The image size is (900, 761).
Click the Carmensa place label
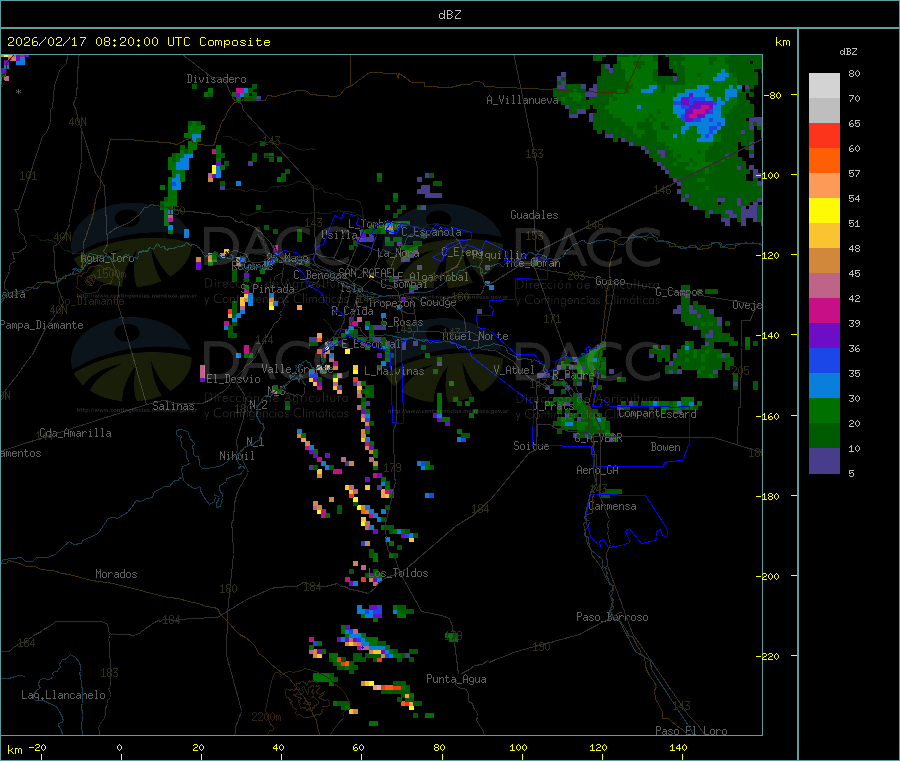click(x=612, y=506)
